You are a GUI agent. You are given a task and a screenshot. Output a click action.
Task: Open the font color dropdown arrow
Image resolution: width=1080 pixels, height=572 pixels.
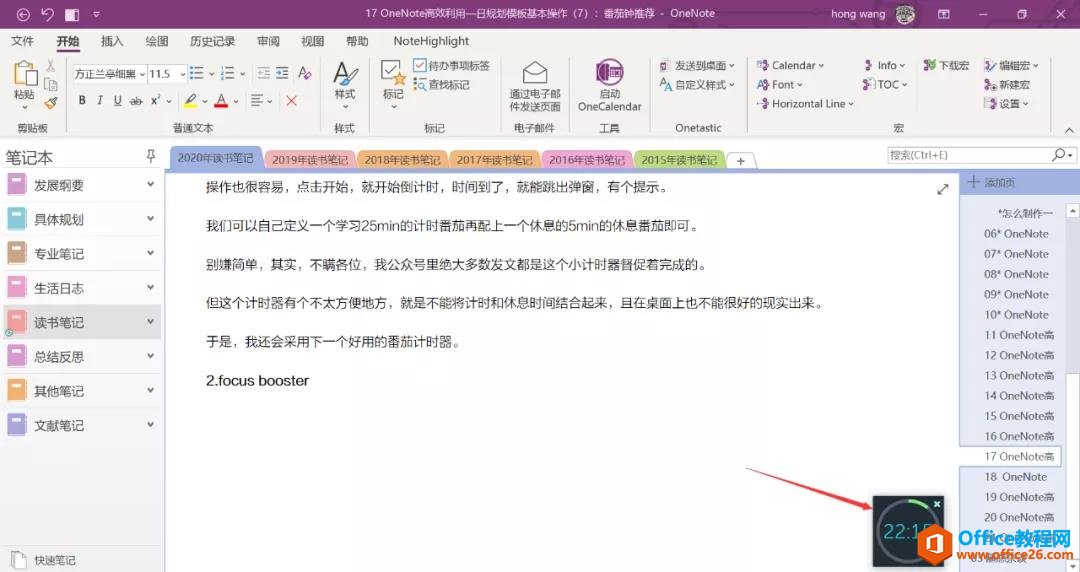coord(235,101)
